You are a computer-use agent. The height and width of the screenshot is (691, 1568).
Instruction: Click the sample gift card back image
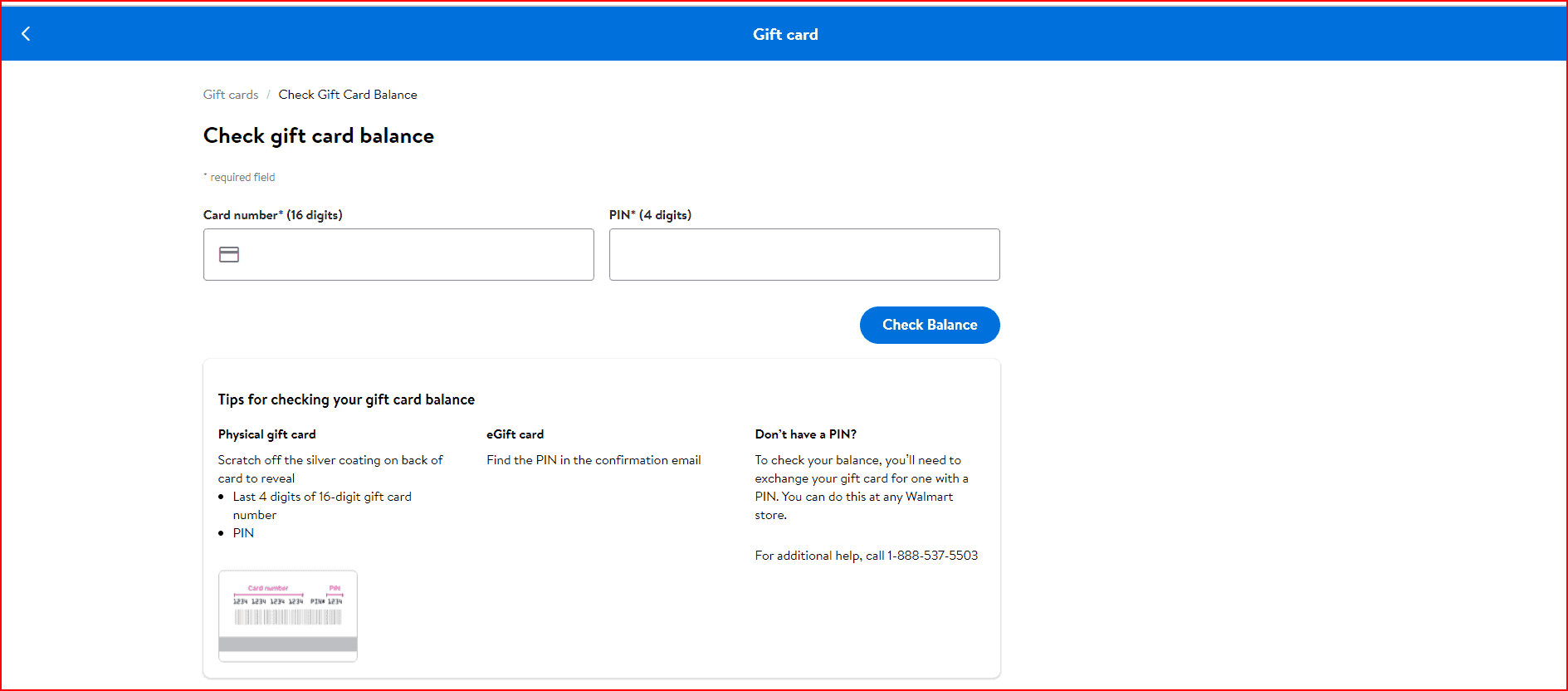[288, 615]
